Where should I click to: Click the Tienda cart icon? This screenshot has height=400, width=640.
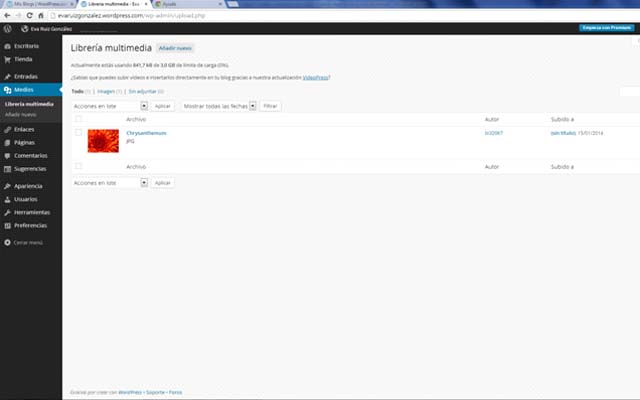pyautogui.click(x=7, y=59)
